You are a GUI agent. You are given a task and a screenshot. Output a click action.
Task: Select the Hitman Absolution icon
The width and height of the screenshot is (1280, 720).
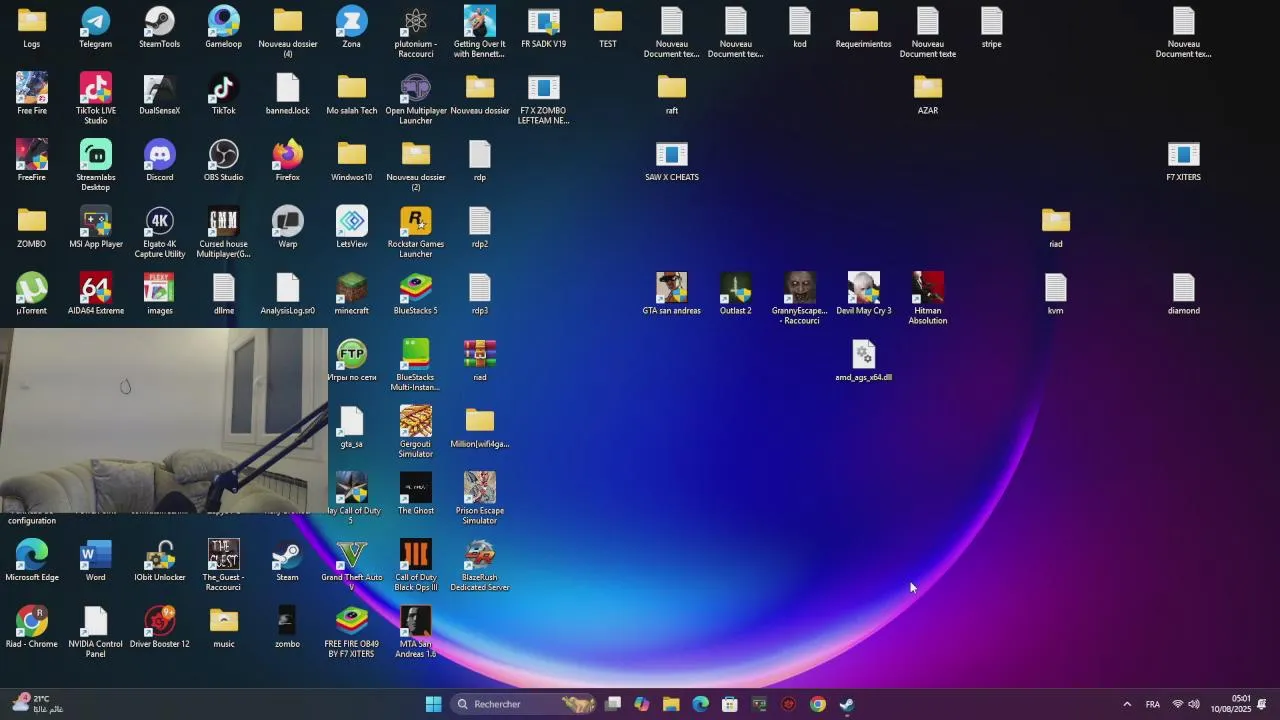(928, 299)
